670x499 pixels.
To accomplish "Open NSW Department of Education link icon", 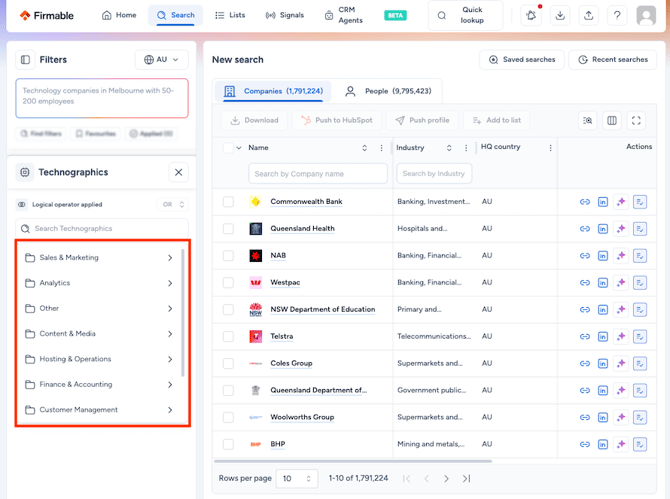I will pos(585,309).
